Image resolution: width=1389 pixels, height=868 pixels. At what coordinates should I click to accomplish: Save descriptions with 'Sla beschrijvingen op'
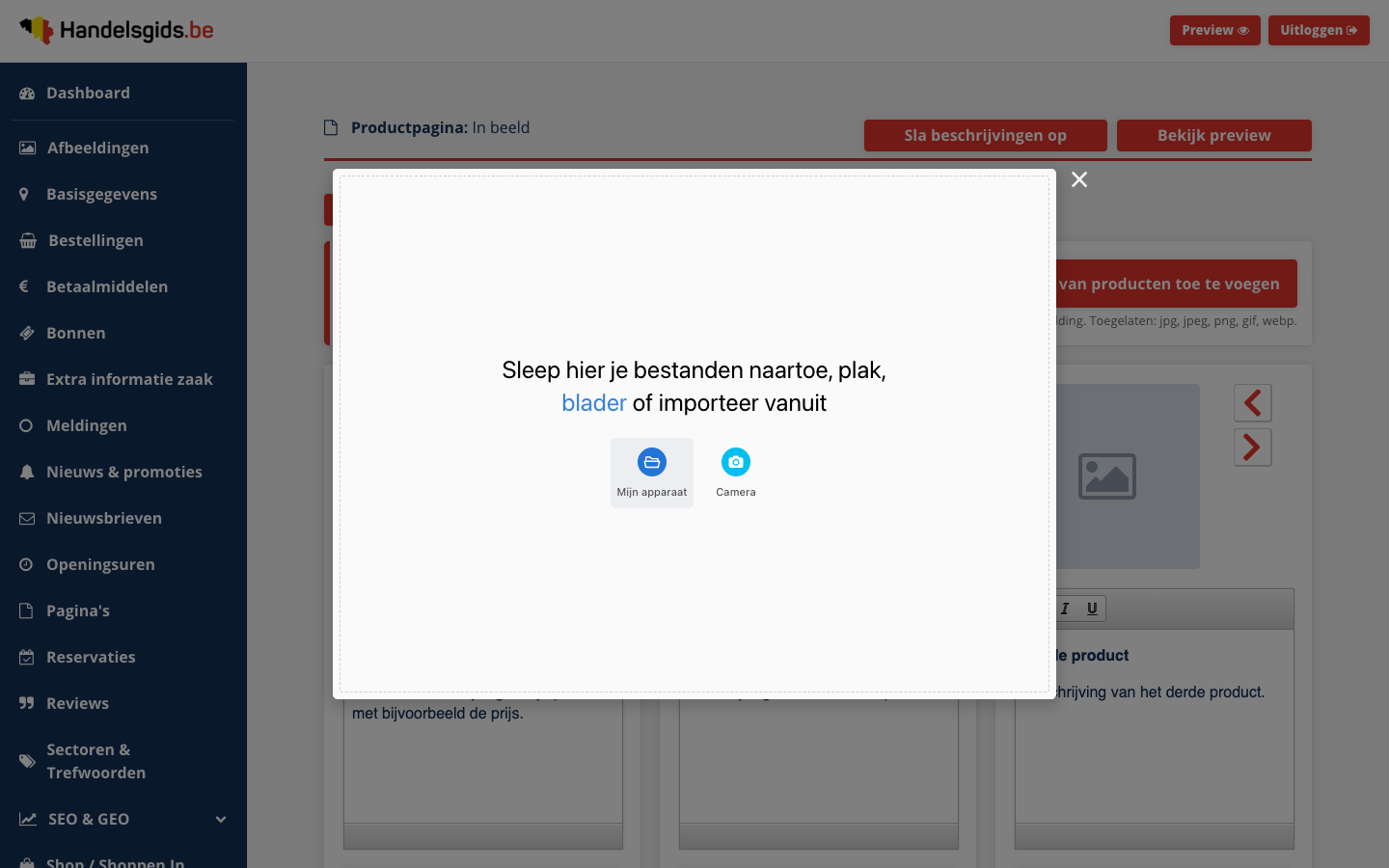tap(986, 135)
